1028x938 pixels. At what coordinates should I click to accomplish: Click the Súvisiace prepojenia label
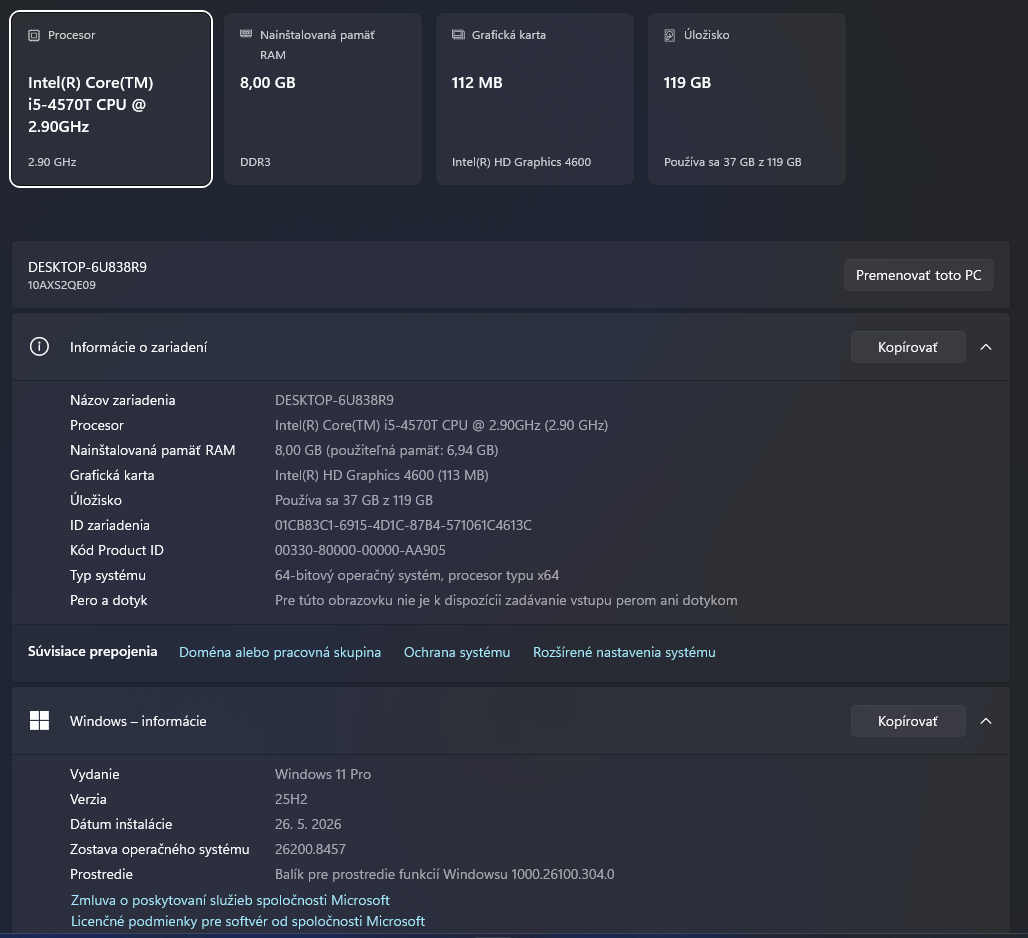[x=92, y=651]
